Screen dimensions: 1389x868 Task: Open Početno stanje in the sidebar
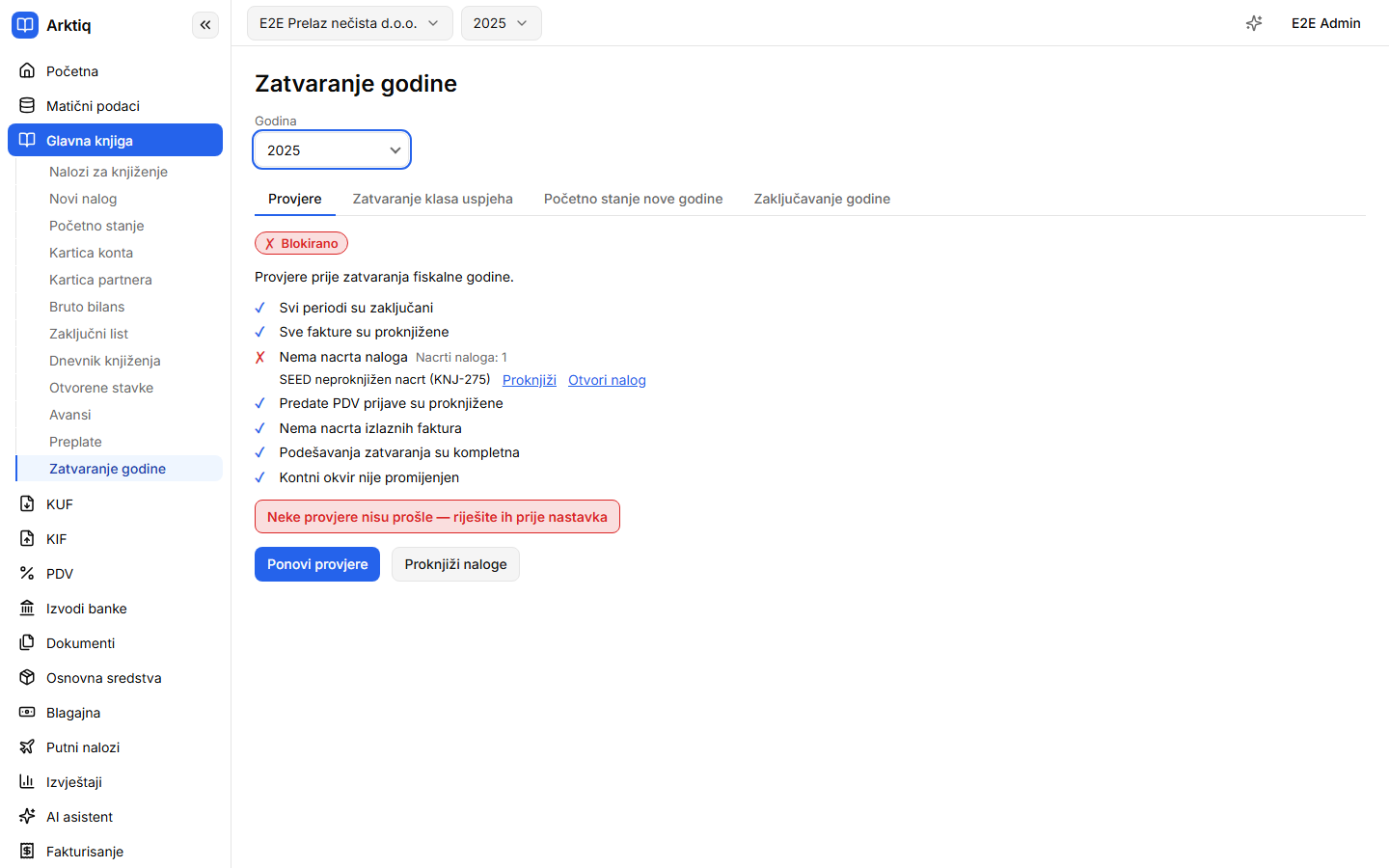coord(121,226)
